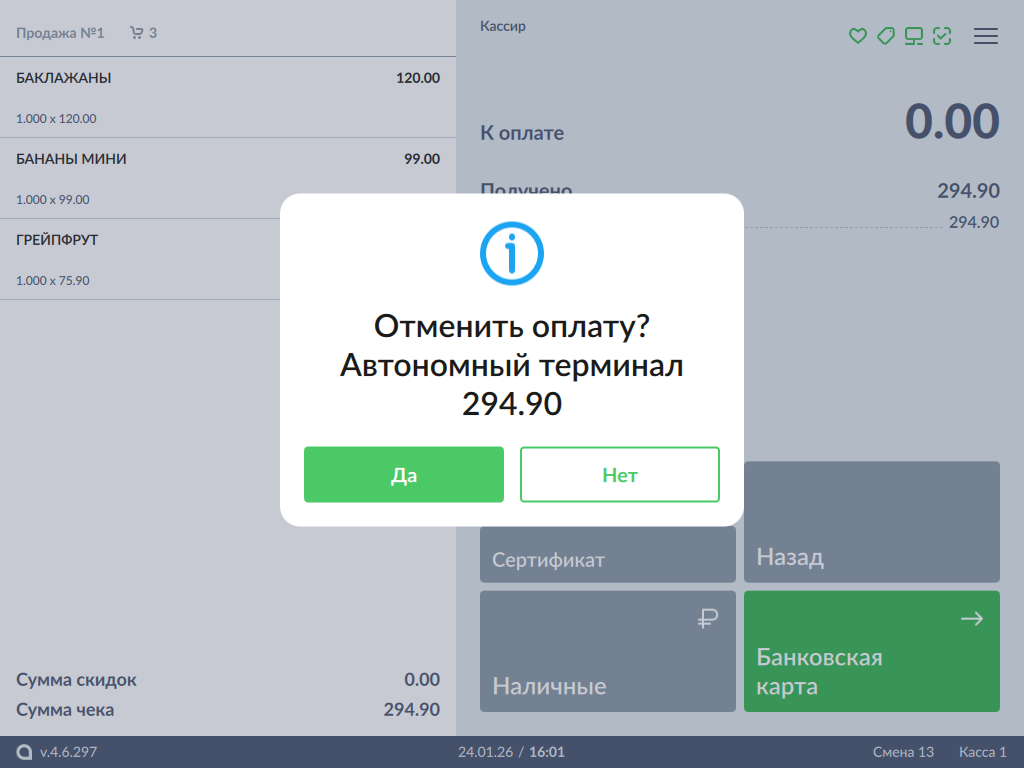The height and width of the screenshot is (768, 1024).
Task: Select the ГРЕЙПФРУТ receipt line
Action: click(x=140, y=259)
